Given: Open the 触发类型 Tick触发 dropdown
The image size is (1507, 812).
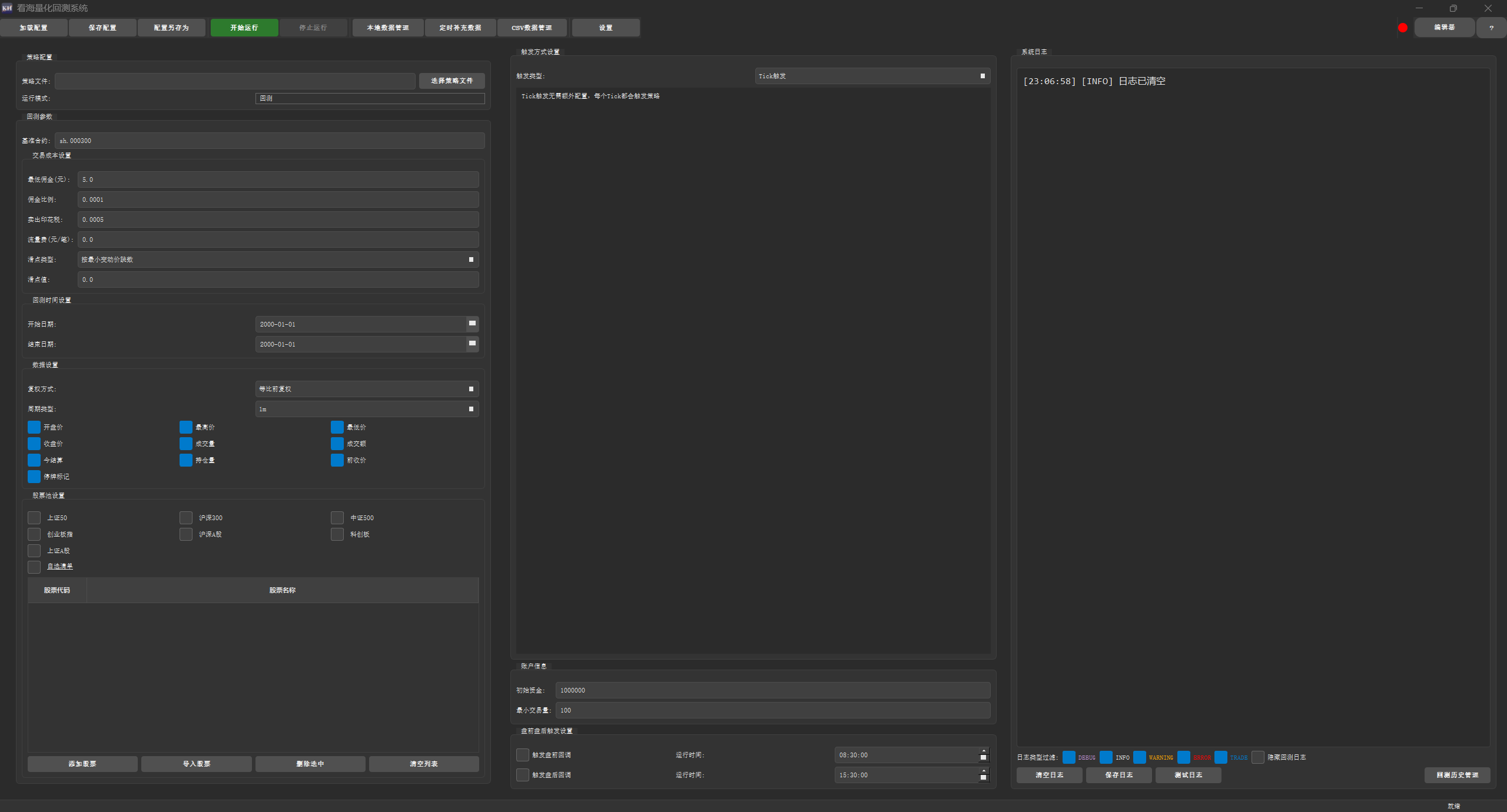Looking at the screenshot, I should pos(872,76).
